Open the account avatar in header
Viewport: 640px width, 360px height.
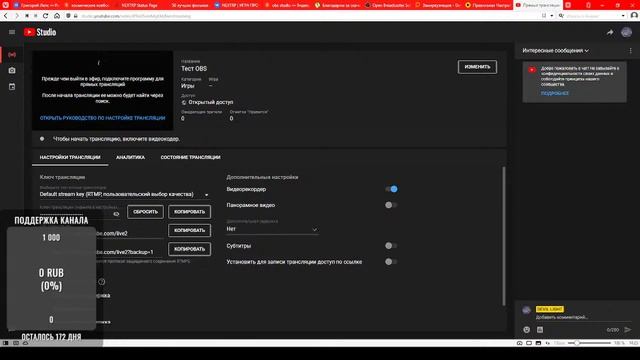[x=627, y=32]
